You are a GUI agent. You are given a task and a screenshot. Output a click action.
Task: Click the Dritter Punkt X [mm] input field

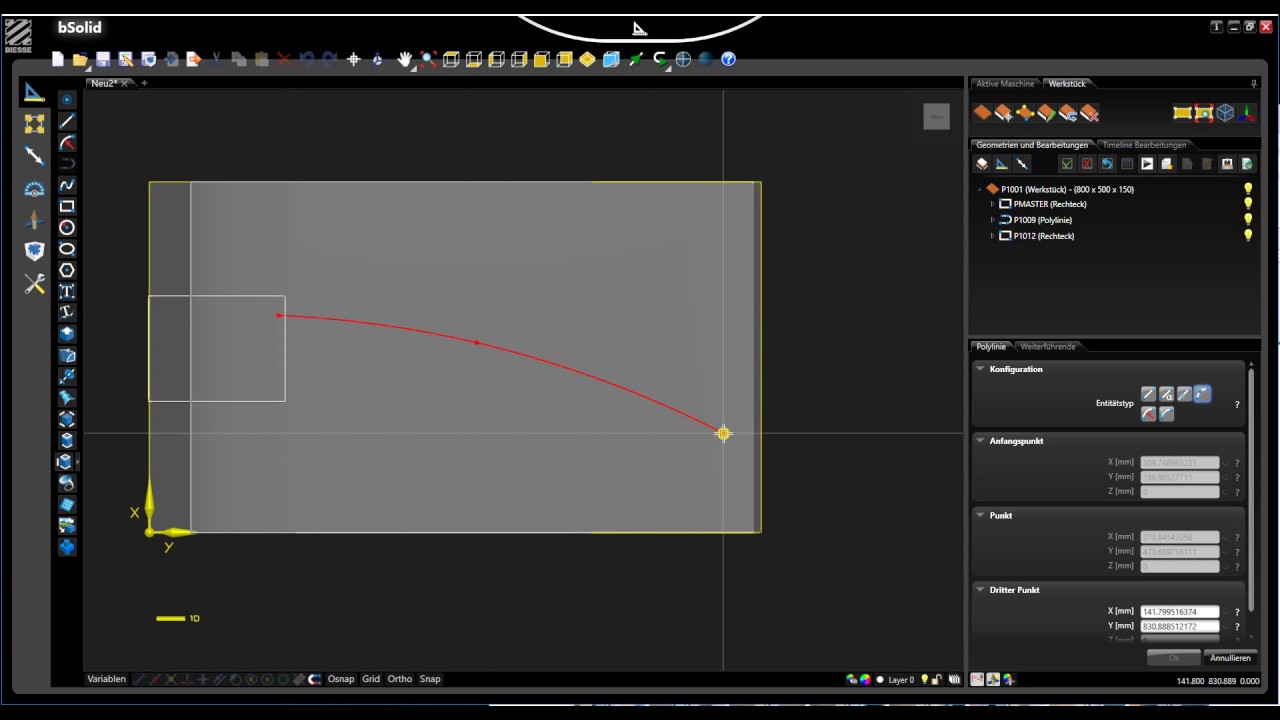point(1180,612)
